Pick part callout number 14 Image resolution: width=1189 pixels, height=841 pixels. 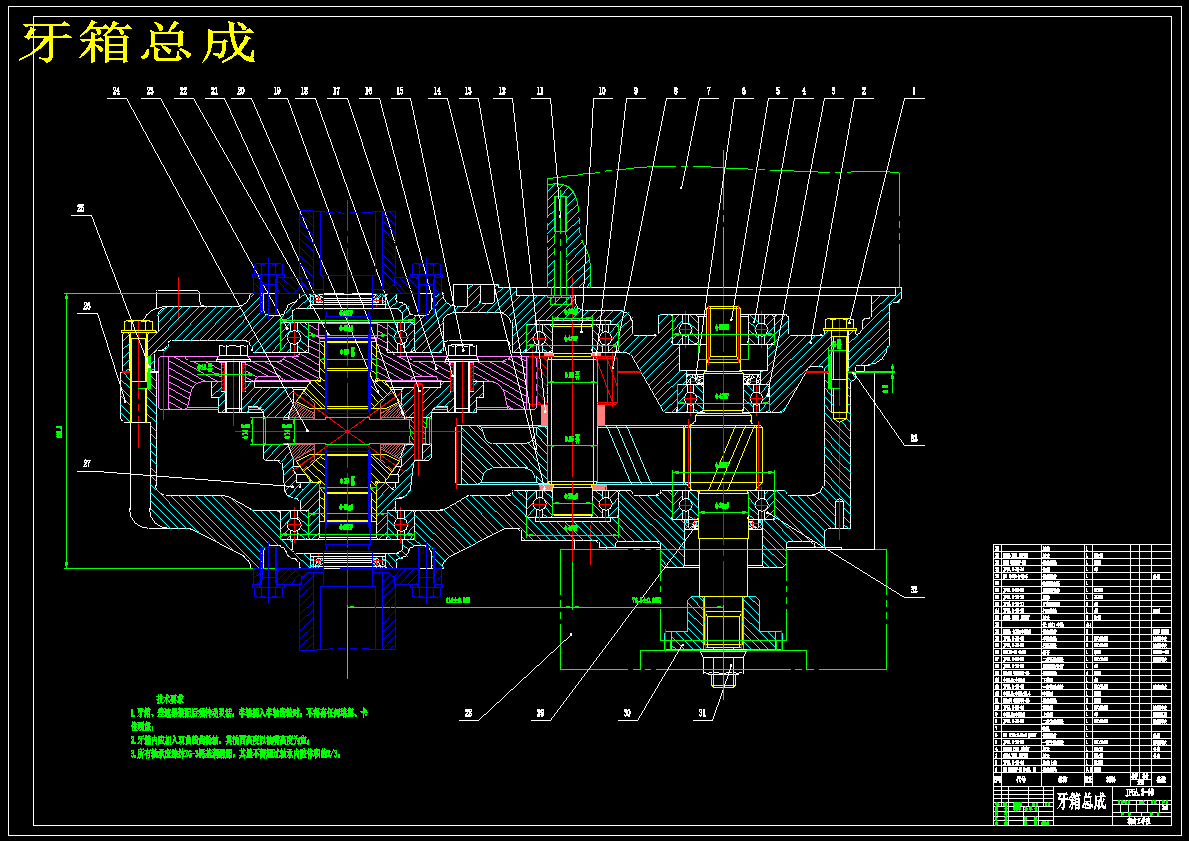point(437,91)
